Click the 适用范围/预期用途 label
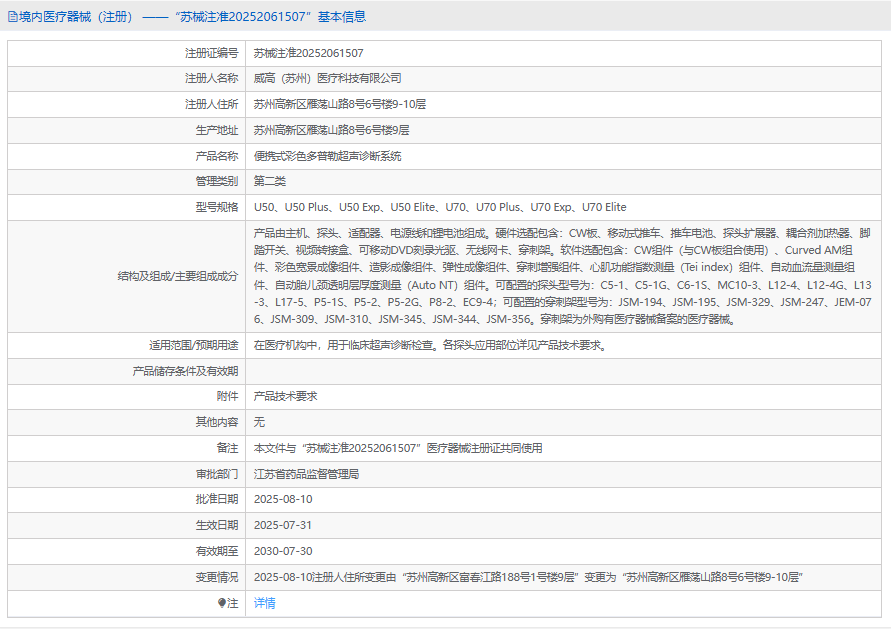Viewport: 891px width, 629px height. [x=194, y=345]
